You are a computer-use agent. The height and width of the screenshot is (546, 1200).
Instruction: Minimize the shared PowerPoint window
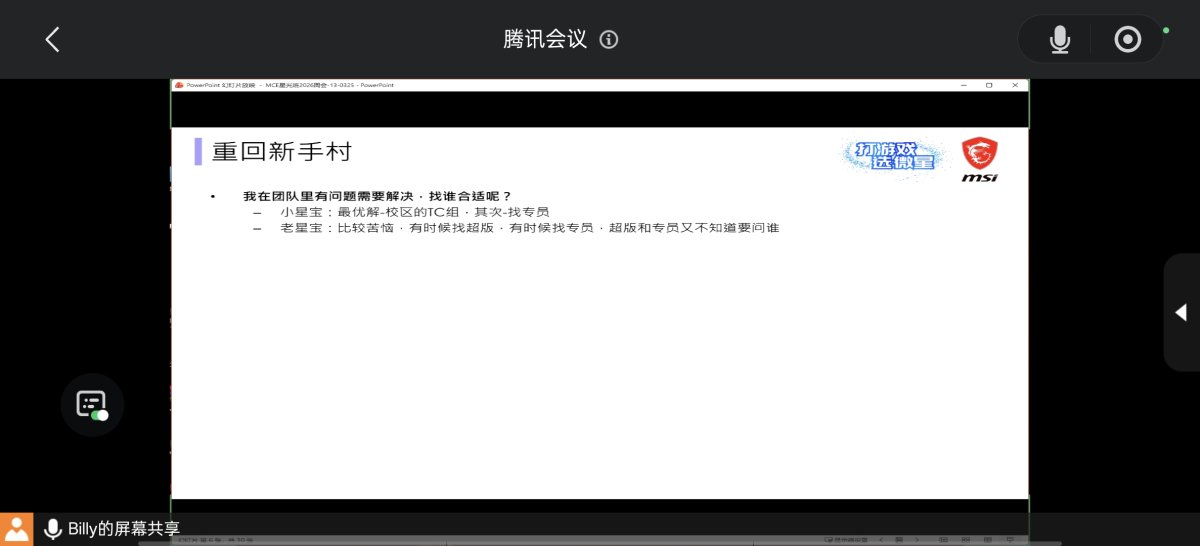pos(966,85)
